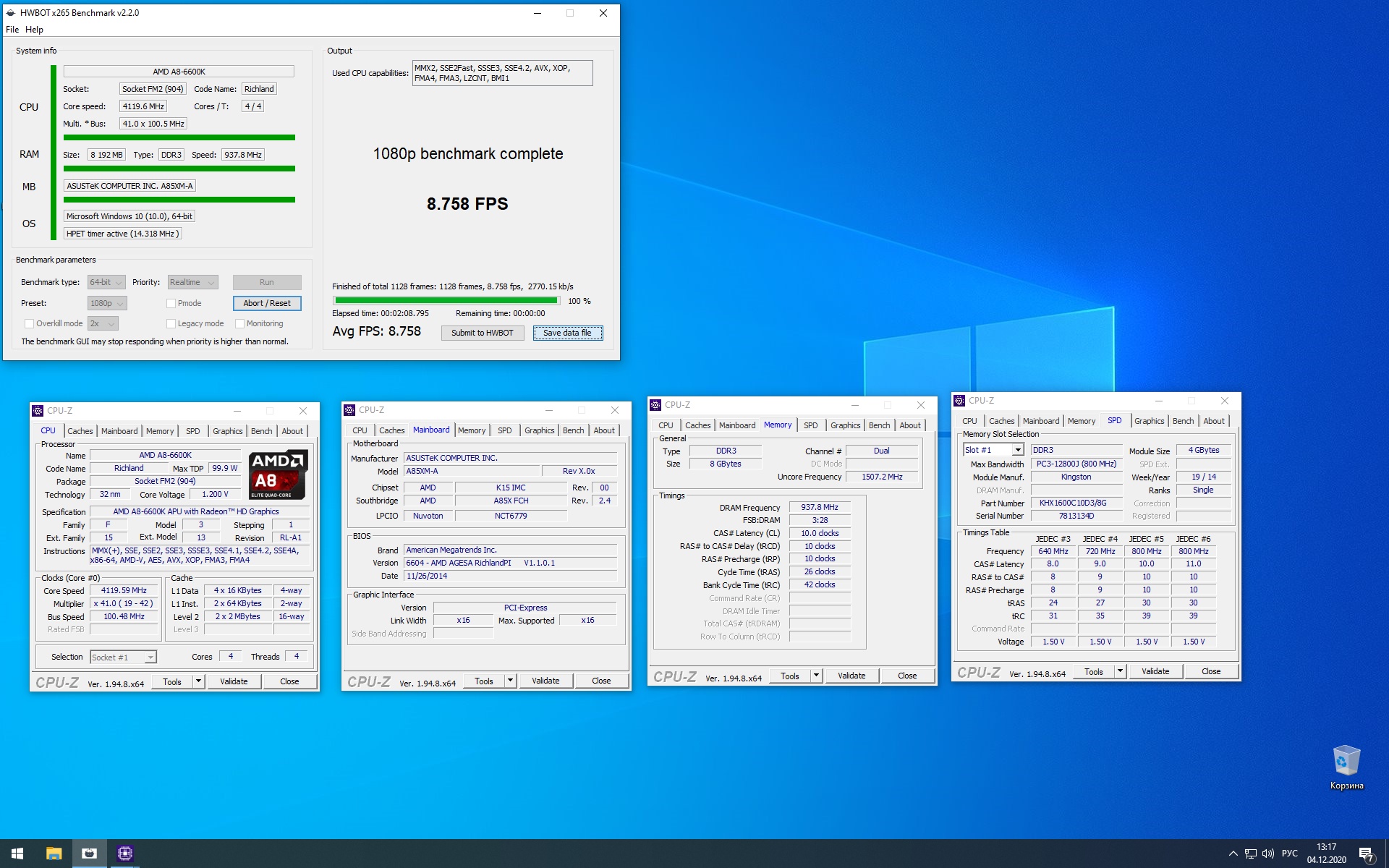Open the Overkill 2x multiplier dropdown
The width and height of the screenshot is (1389, 868).
tap(103, 323)
